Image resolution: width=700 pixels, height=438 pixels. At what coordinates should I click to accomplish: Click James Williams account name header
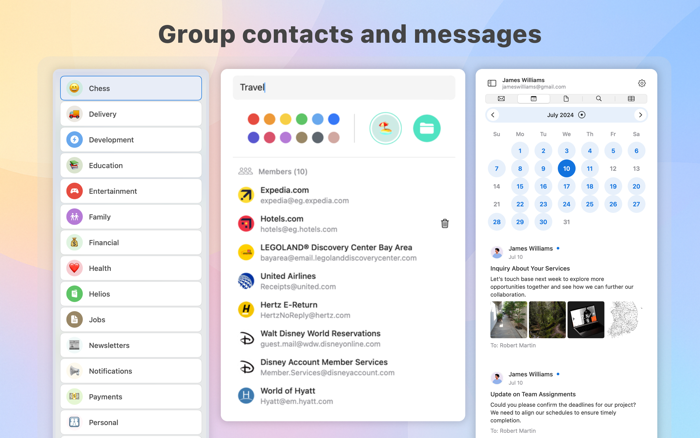523,80
